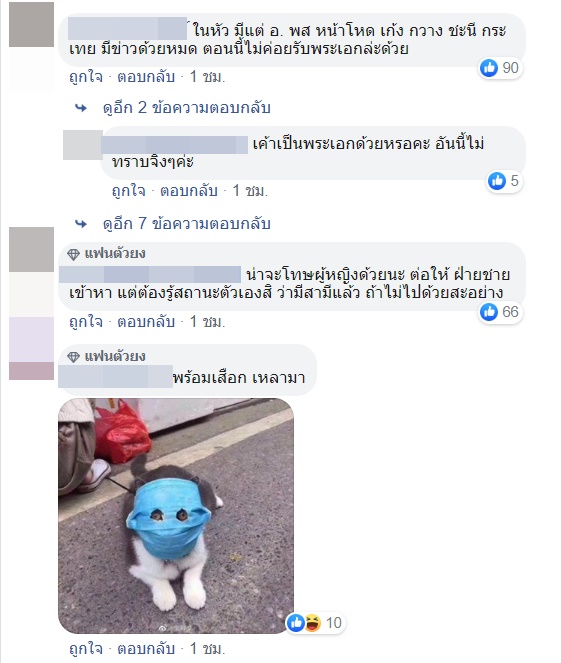This screenshot has height=663, width=561.
Task: Reply to the top comment with ตอบกลับ
Action: tap(146, 77)
